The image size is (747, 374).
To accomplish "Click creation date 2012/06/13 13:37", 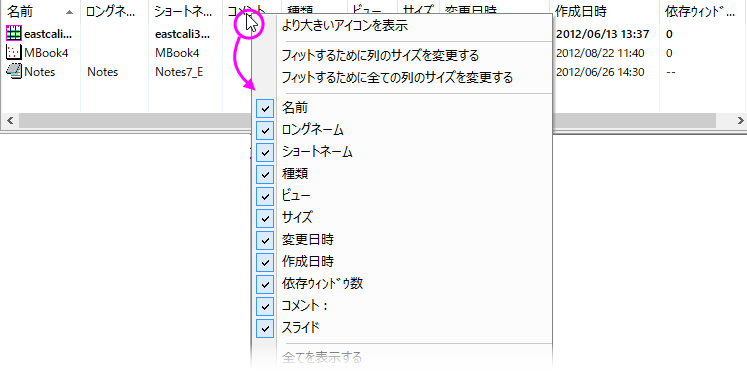I will tap(603, 34).
